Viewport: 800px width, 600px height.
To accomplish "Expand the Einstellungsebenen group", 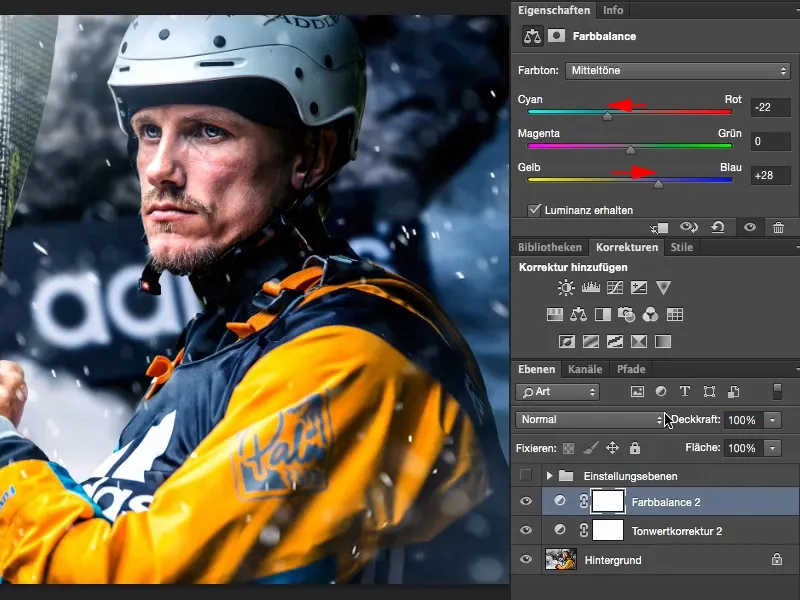I will 550,476.
